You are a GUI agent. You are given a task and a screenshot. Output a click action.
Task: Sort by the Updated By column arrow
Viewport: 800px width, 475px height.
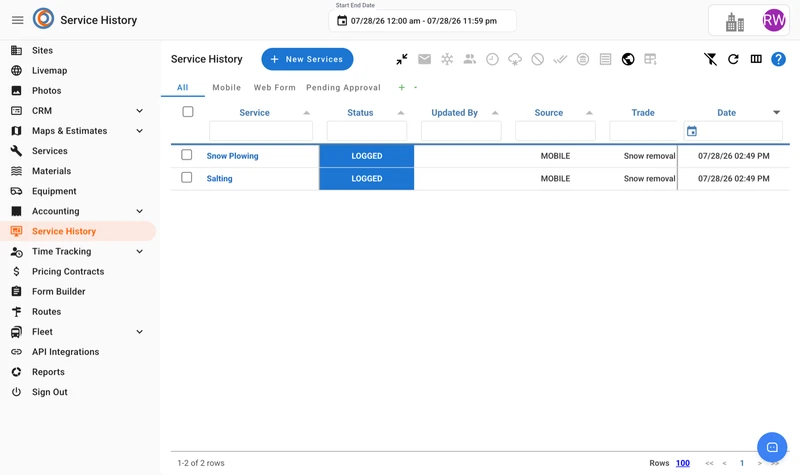495,113
